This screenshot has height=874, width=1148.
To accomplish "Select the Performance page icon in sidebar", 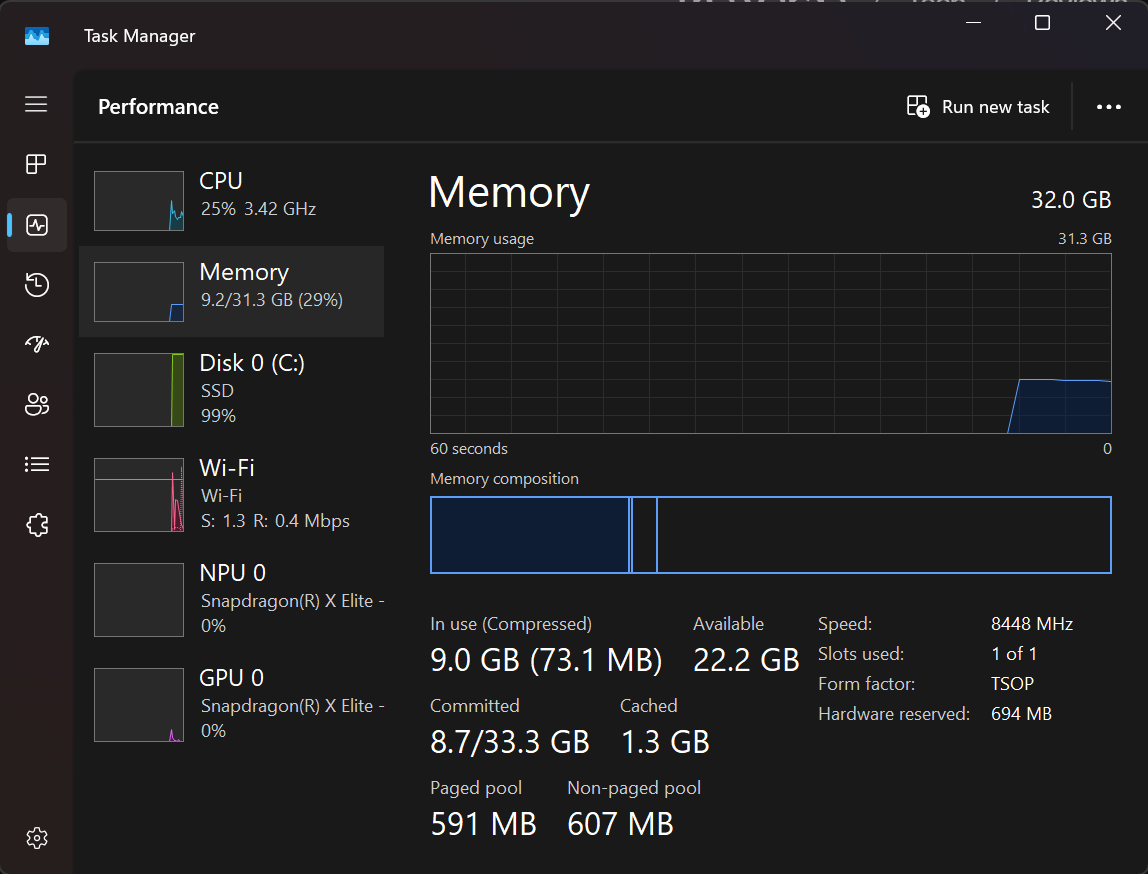I will pos(37,225).
